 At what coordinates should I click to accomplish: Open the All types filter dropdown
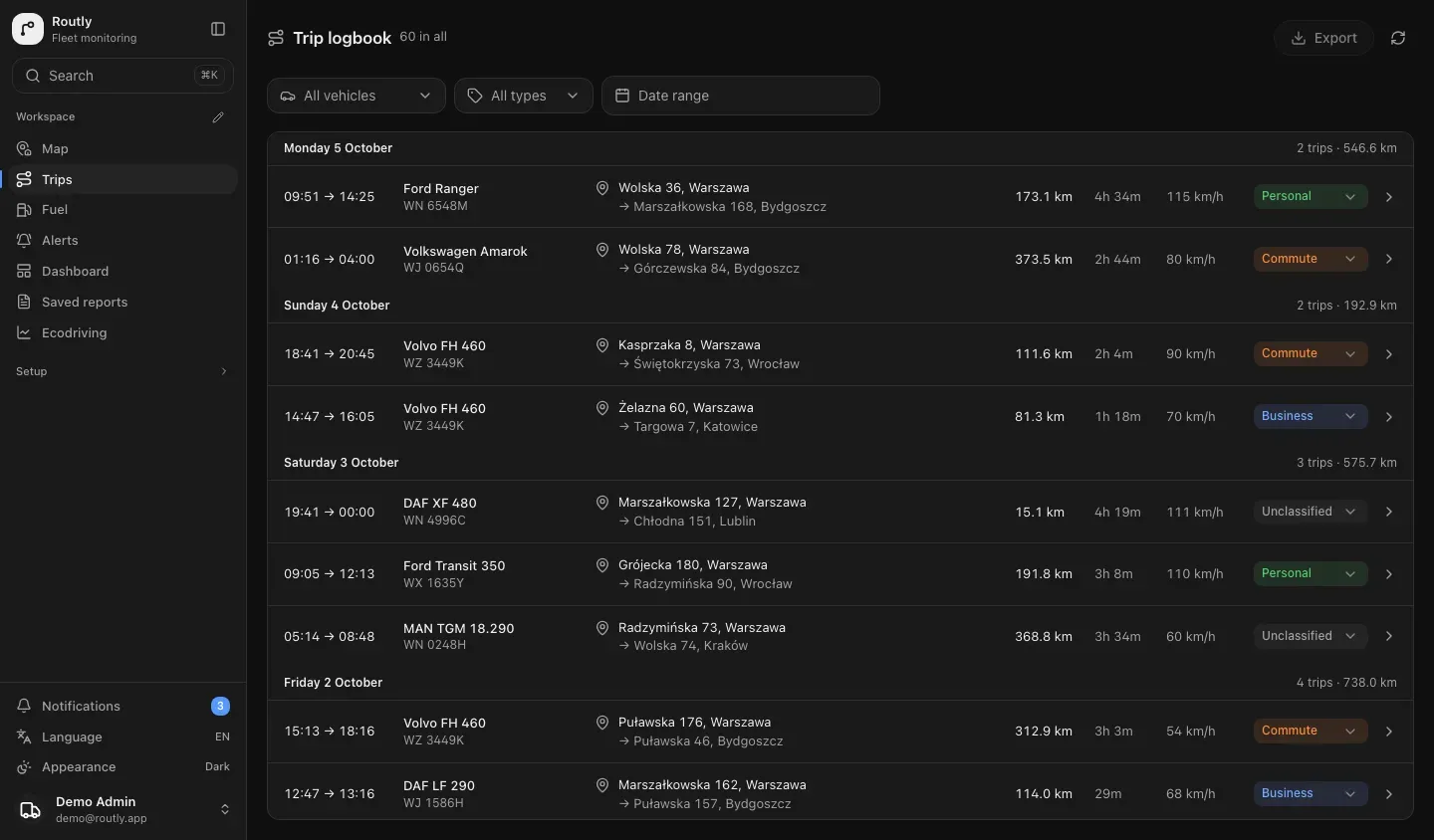point(524,96)
